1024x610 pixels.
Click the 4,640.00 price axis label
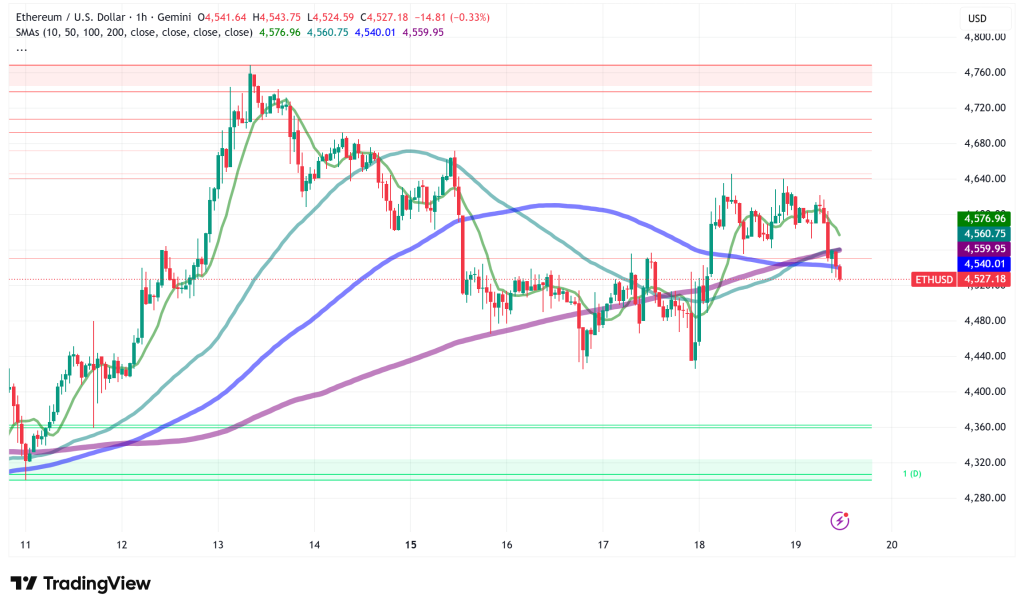click(984, 179)
